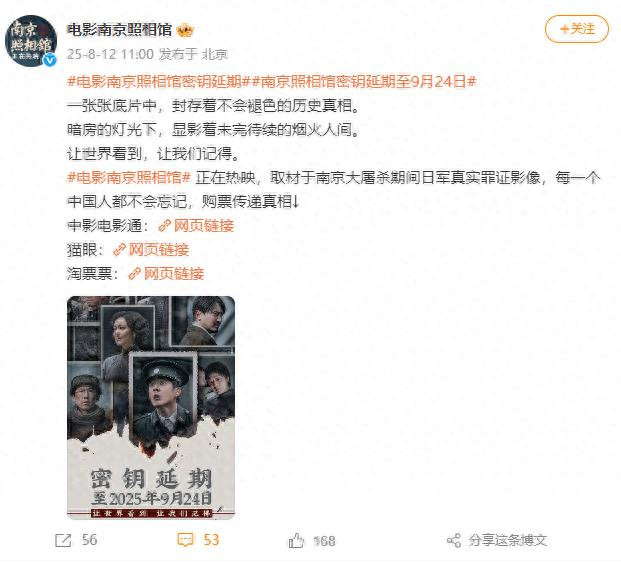621x564 pixels.
Task: Enlarge the 密钥延期 movie poster image
Action: coord(151,408)
